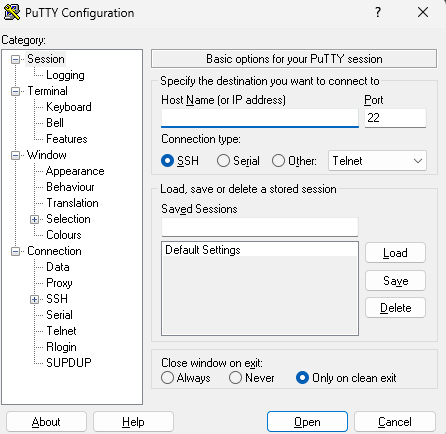Open the Data settings category
The image size is (446, 434).
click(58, 267)
